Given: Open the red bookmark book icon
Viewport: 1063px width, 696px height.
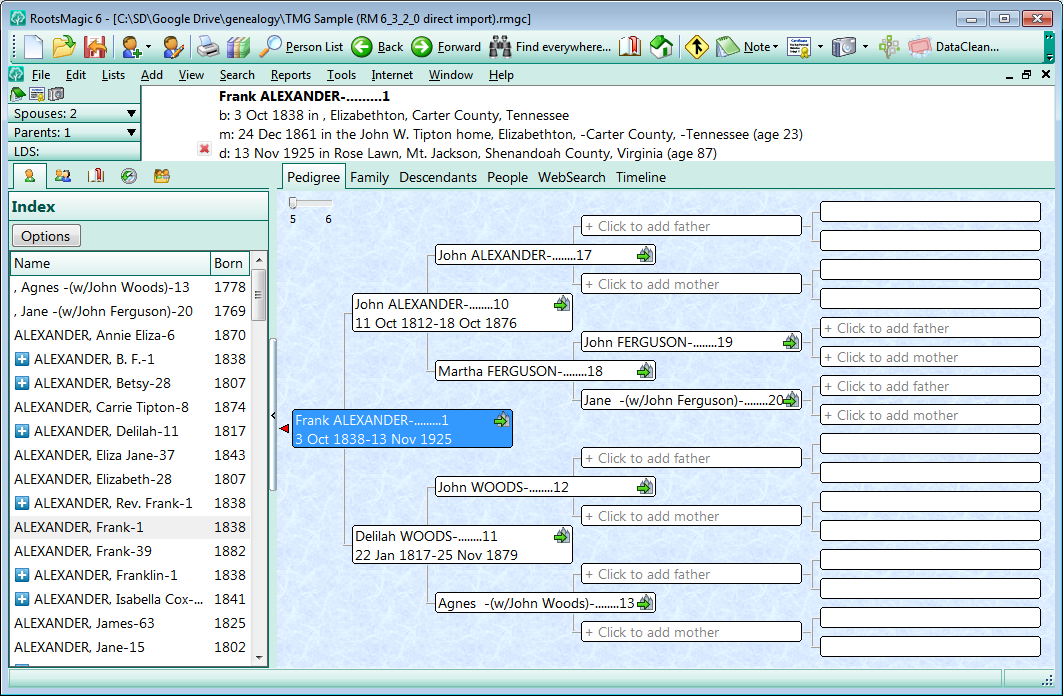Looking at the screenshot, I should point(630,47).
